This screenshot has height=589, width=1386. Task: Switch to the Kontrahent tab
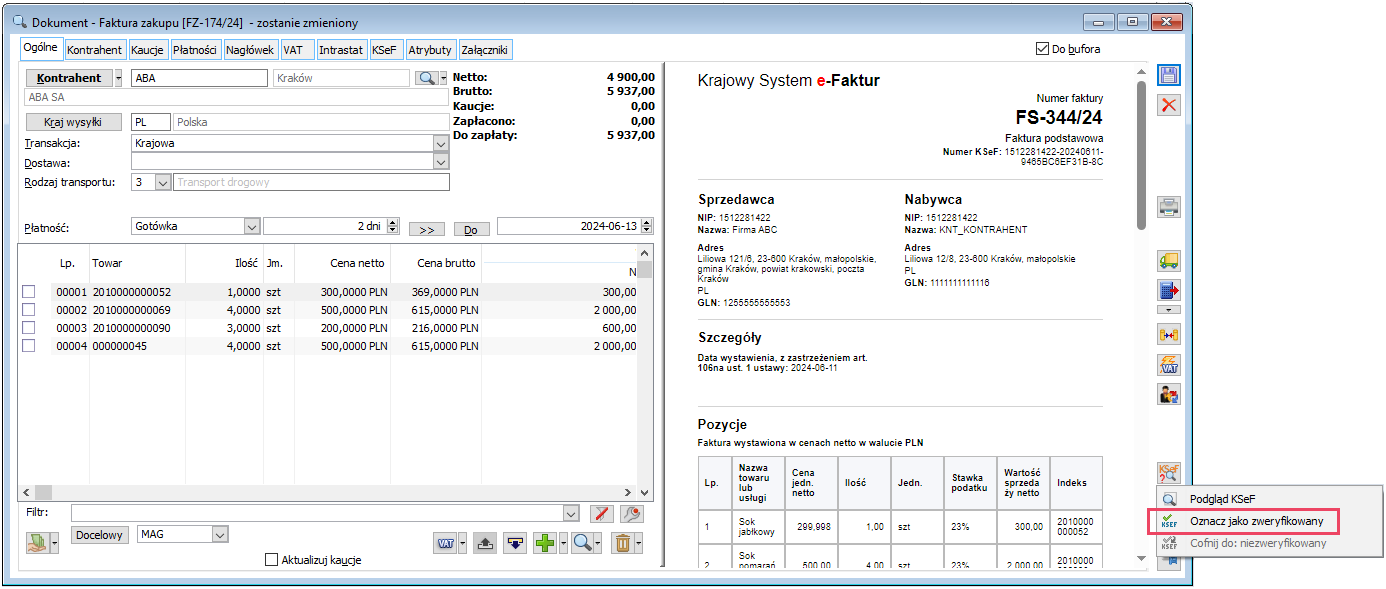[95, 49]
